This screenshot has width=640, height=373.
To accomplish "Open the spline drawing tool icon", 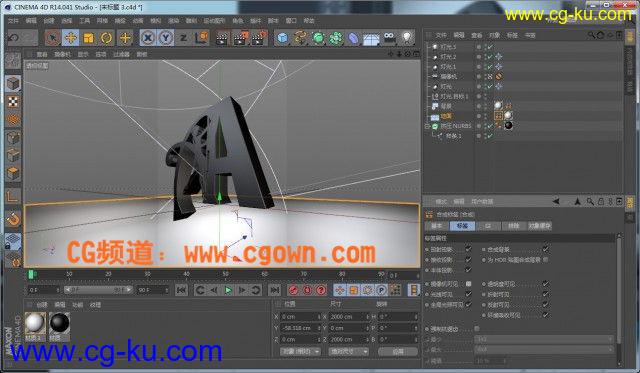I will coord(300,38).
